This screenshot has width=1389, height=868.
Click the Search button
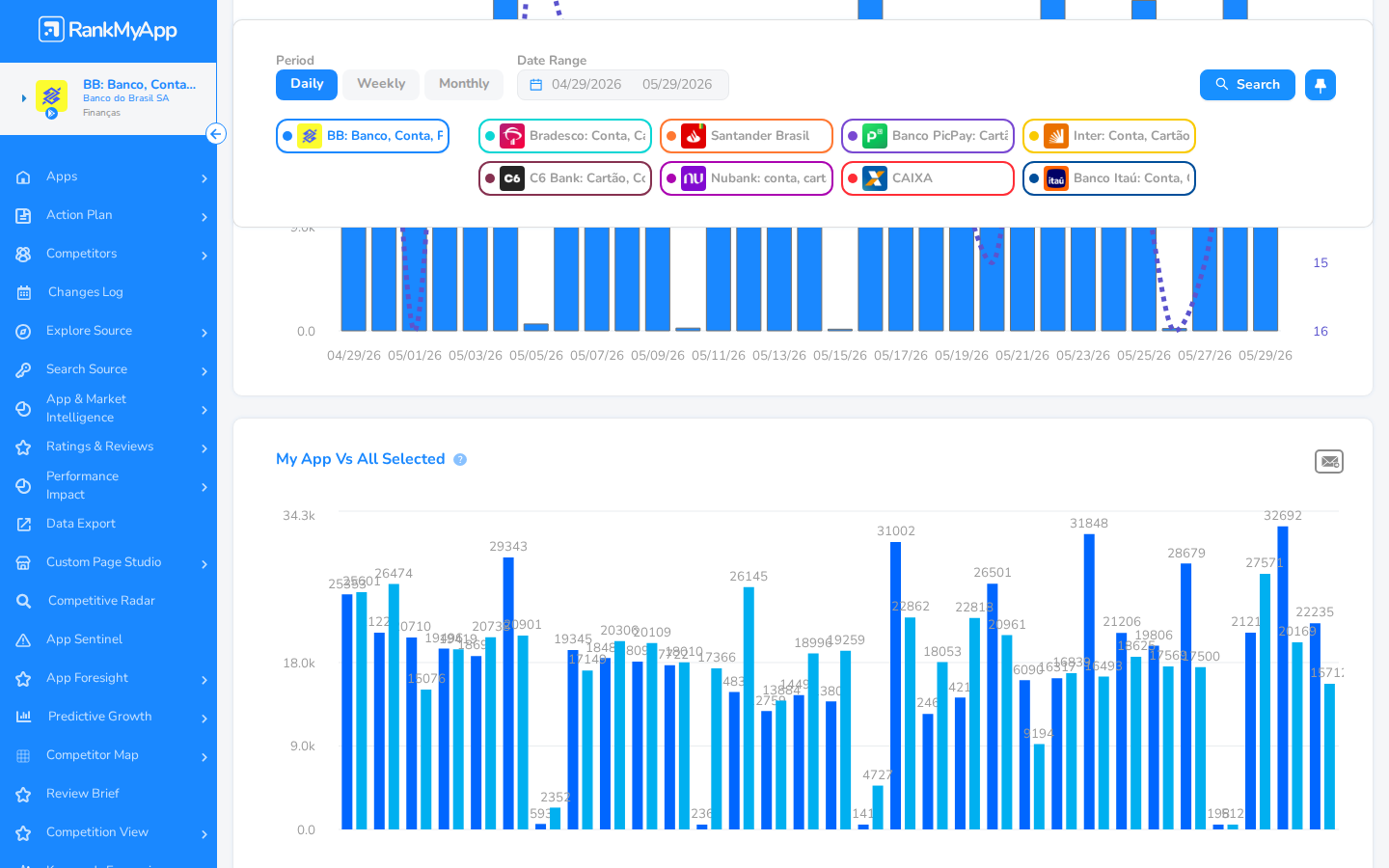click(x=1247, y=85)
